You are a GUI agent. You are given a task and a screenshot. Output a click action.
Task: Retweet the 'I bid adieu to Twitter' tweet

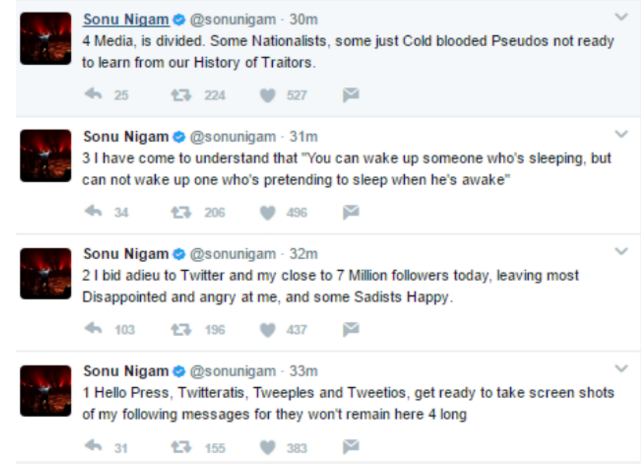click(180, 329)
